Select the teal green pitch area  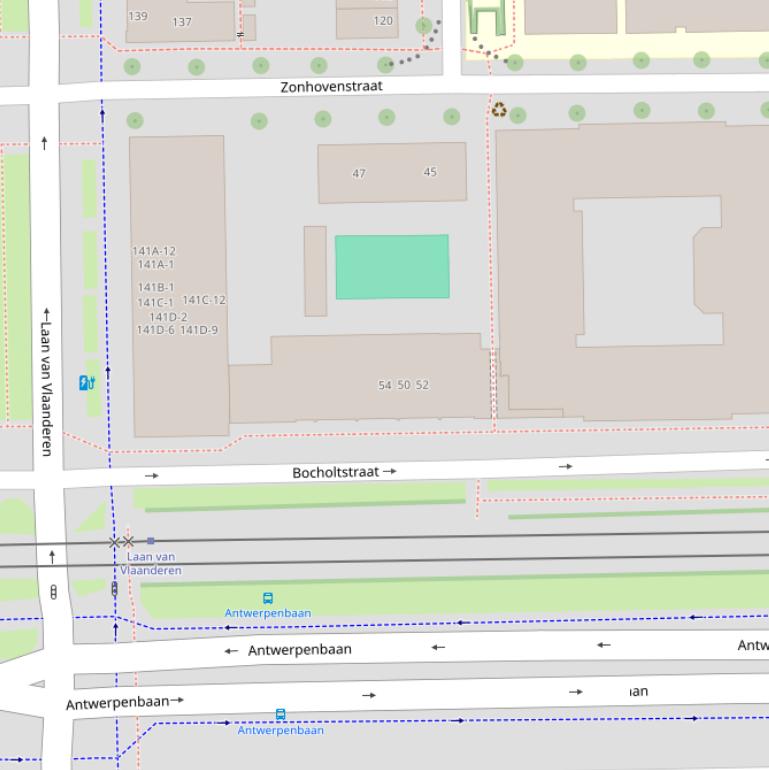pos(391,267)
